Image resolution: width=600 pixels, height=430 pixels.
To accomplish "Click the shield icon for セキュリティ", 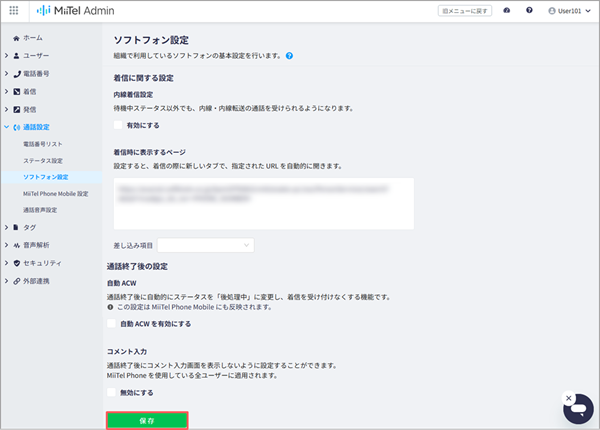I will tap(17, 263).
